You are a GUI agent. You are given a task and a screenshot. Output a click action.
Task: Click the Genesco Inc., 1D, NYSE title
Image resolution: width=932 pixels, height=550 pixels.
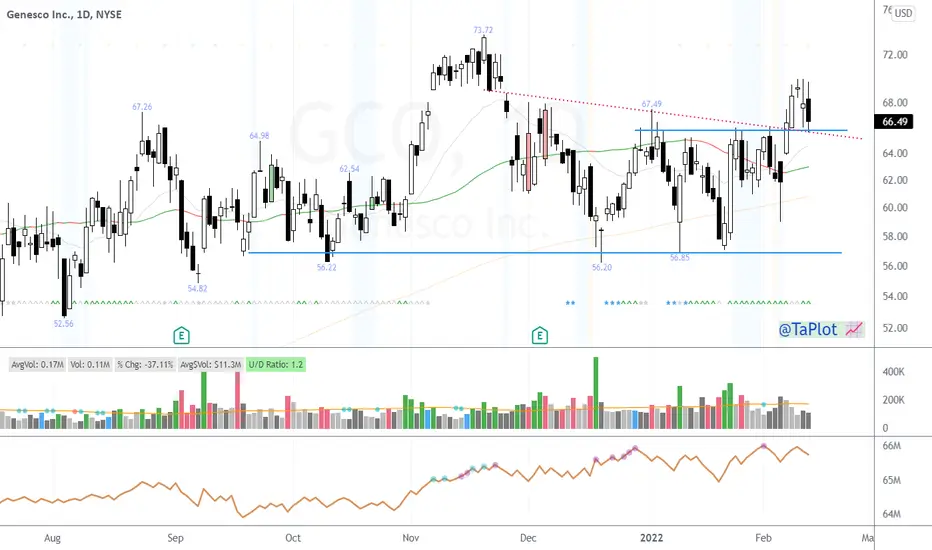point(64,14)
